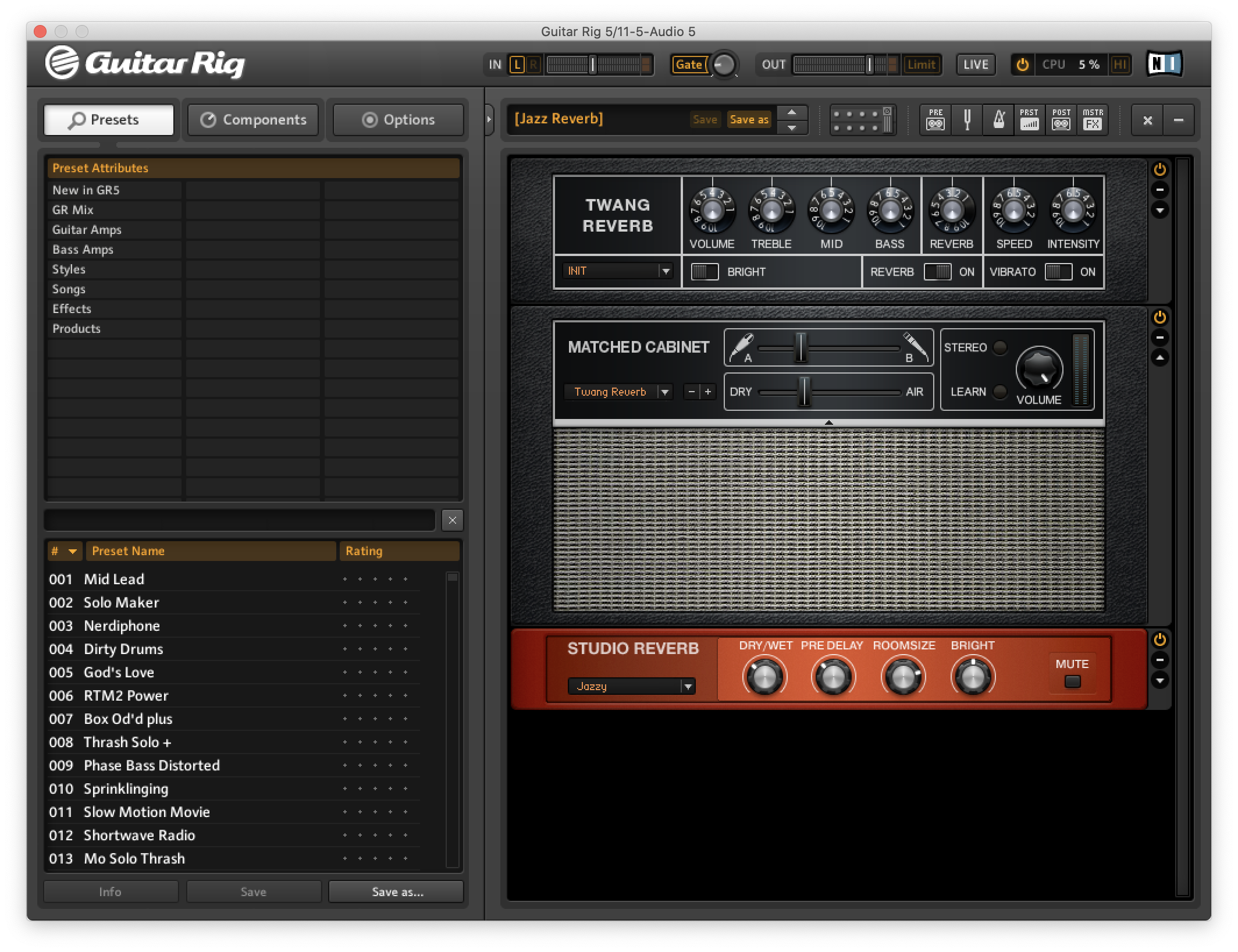The height and width of the screenshot is (952, 1238).
Task: Collapse all rack components with minus icon
Action: pyautogui.click(x=1179, y=120)
